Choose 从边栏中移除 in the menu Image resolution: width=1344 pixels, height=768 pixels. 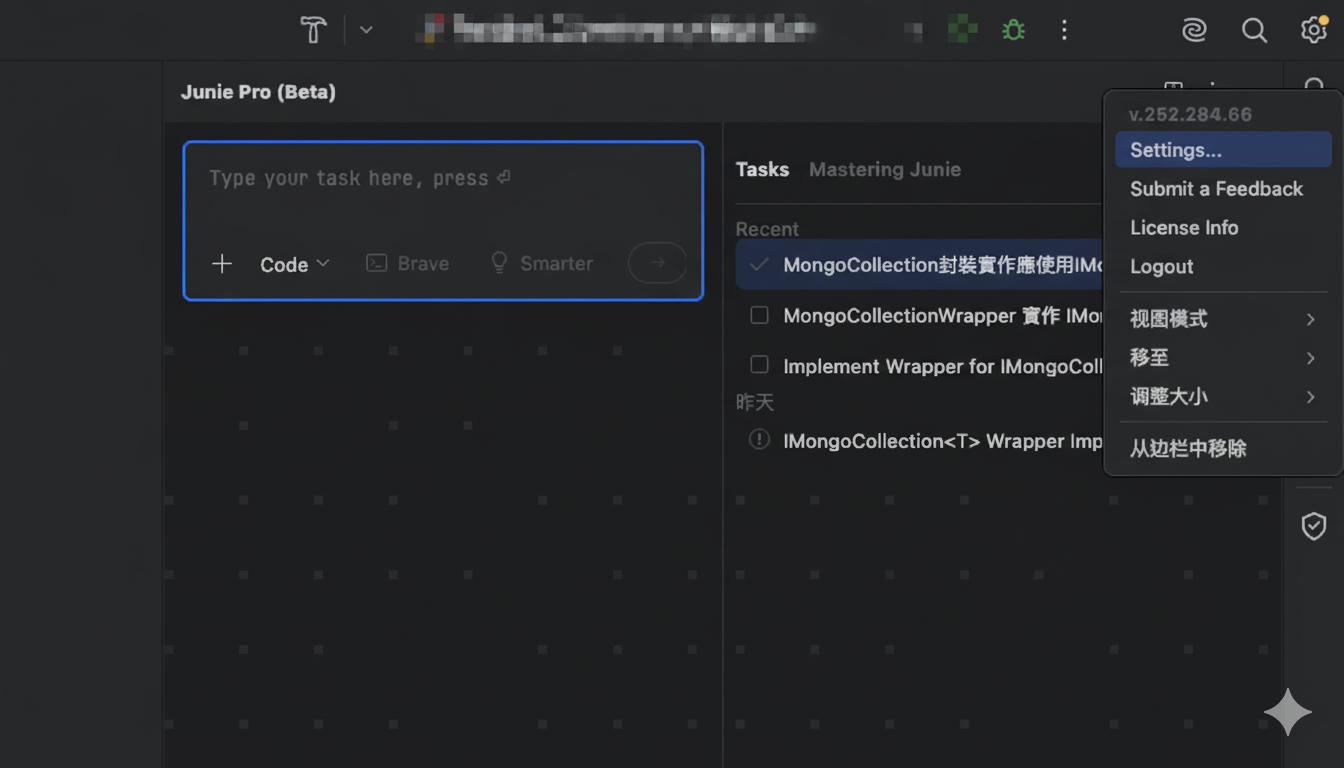coord(1223,449)
